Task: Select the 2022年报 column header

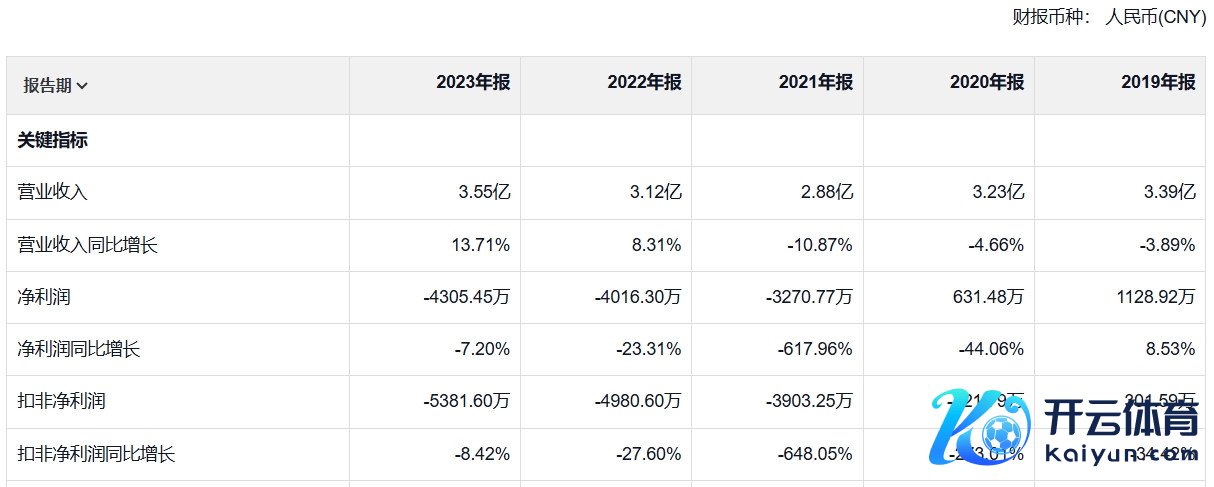Action: pyautogui.click(x=644, y=83)
